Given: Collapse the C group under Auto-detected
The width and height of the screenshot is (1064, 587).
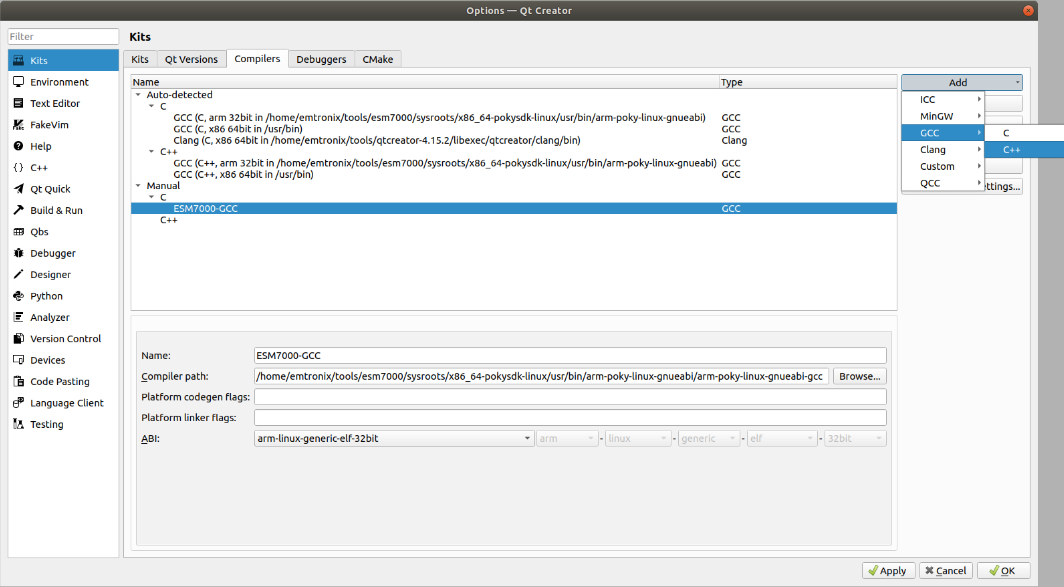Looking at the screenshot, I should coord(151,107).
